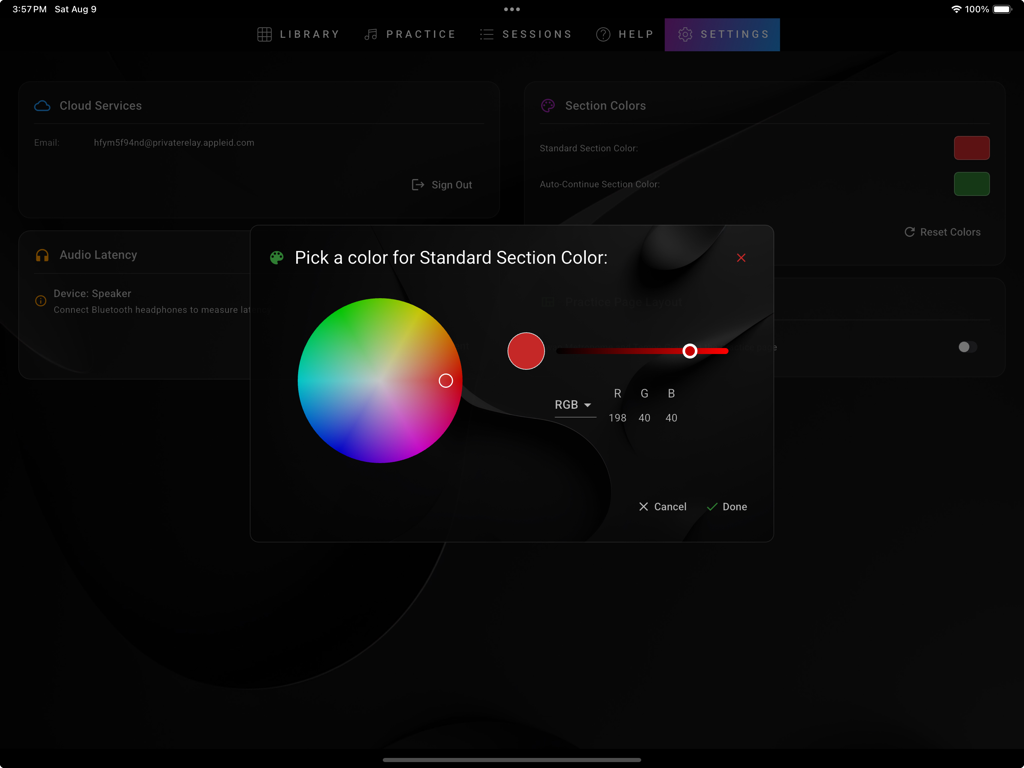The width and height of the screenshot is (1024, 768).
Task: Enable the toggle switch below Reset Colors
Action: click(965, 346)
